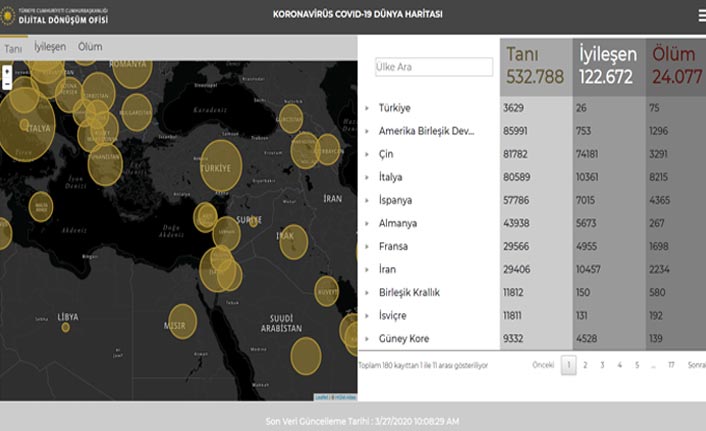Click the Türkiye bubble on the map
Viewport: 706px width, 431px height.
pos(221,165)
